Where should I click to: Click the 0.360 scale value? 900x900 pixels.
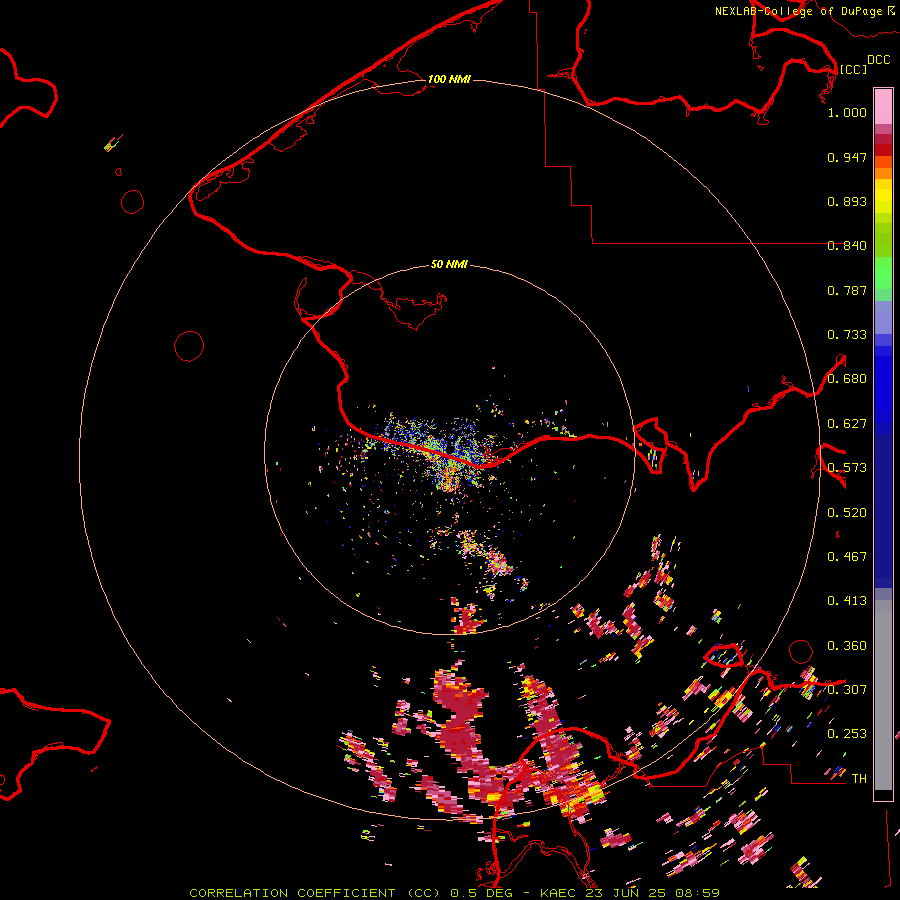click(847, 646)
